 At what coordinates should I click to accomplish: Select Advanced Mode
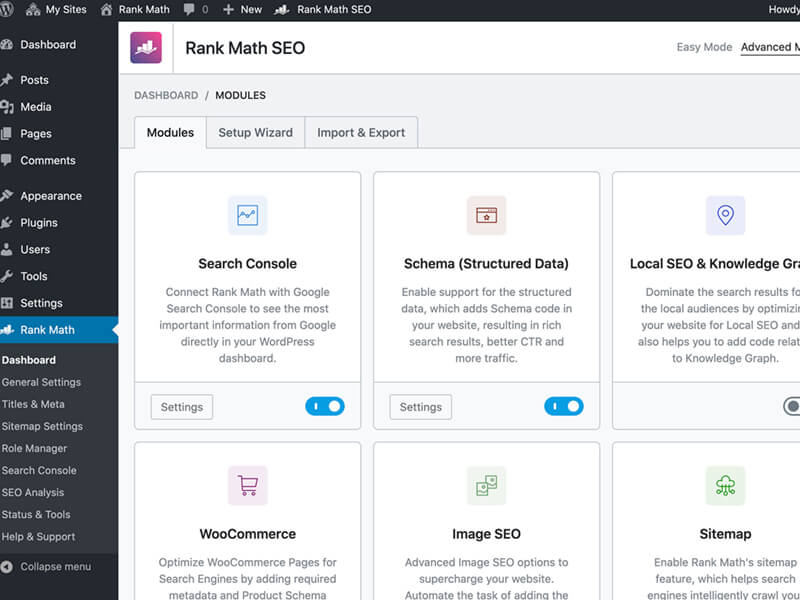(770, 47)
